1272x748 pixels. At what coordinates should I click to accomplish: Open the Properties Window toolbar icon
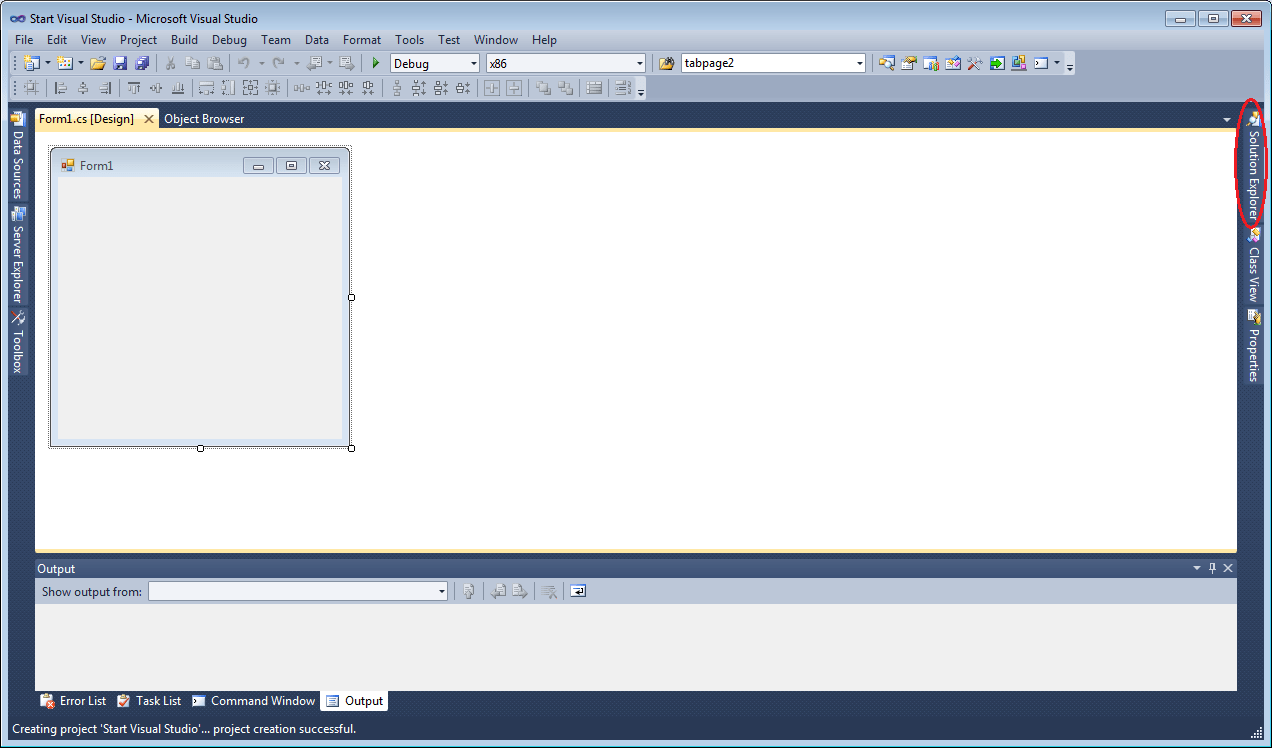908,63
